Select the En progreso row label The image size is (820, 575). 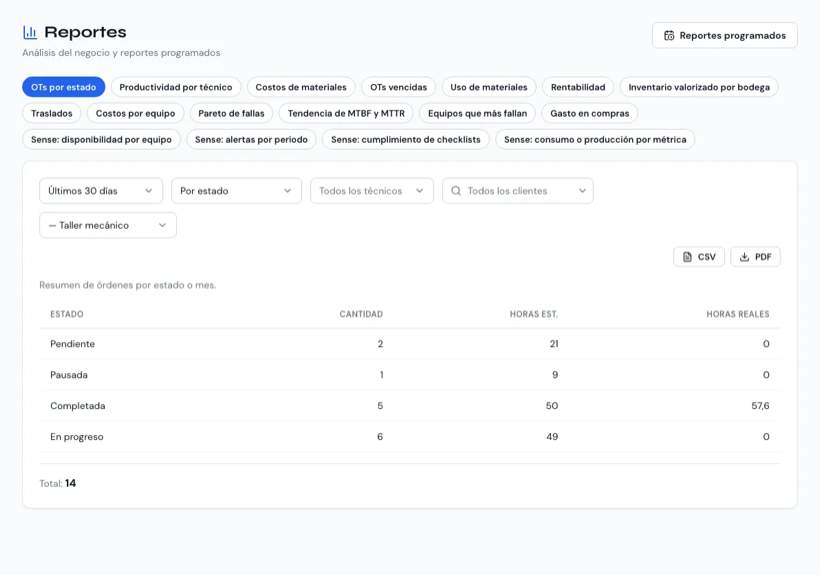tap(77, 437)
